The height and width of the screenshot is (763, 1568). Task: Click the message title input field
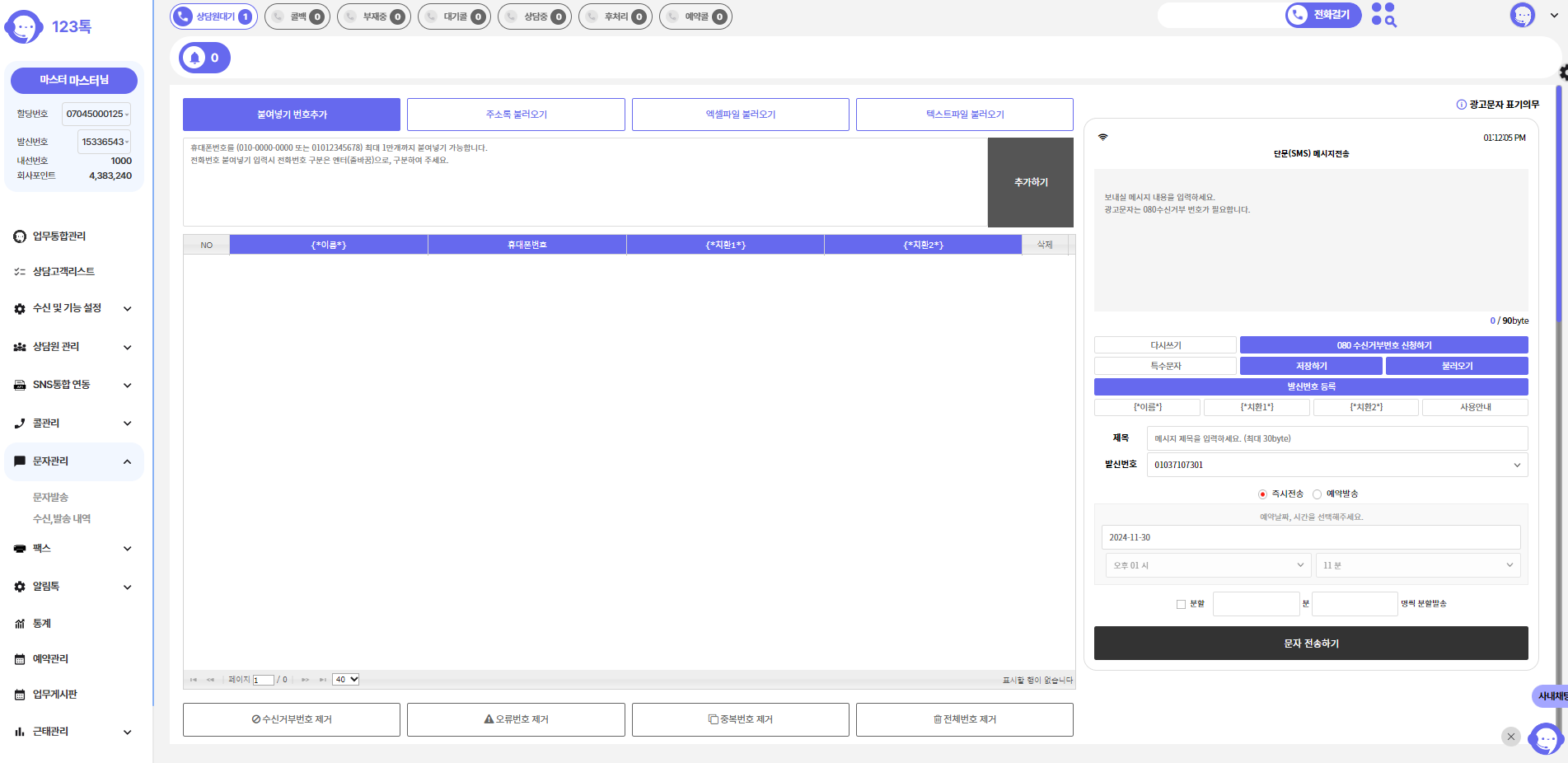click(1336, 438)
